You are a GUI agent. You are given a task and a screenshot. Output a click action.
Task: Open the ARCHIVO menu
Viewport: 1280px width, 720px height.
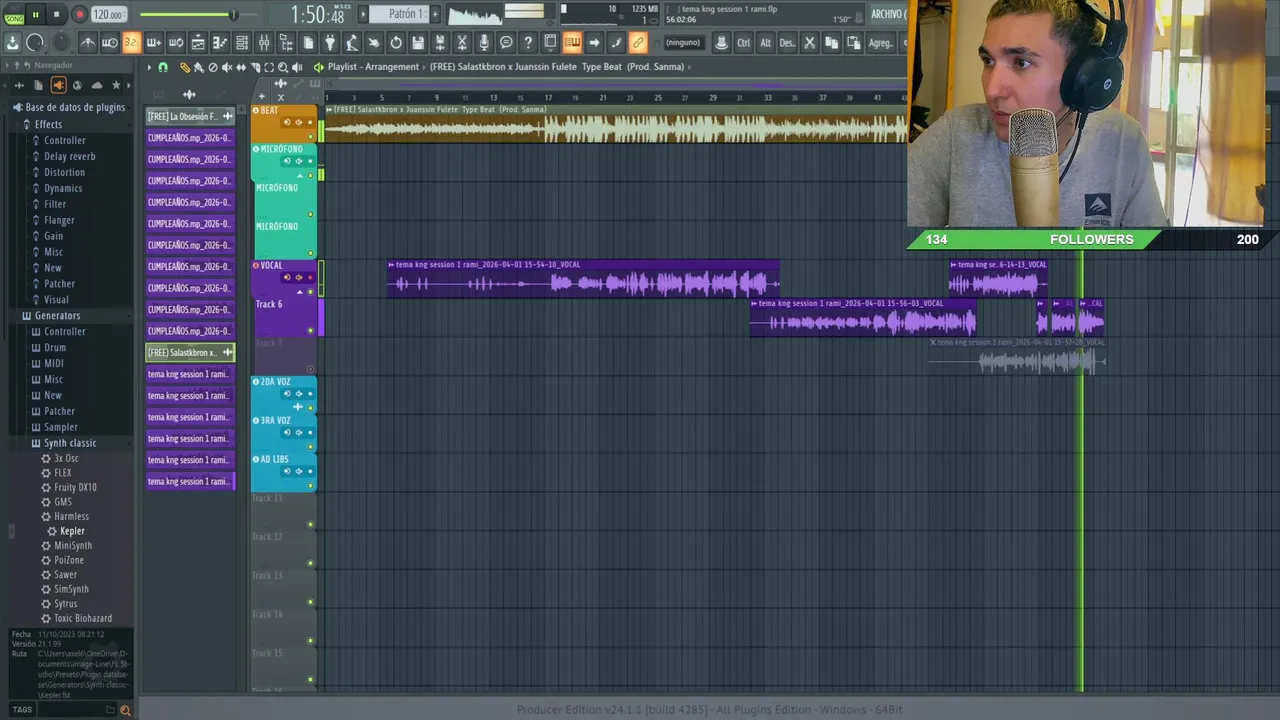(x=886, y=14)
